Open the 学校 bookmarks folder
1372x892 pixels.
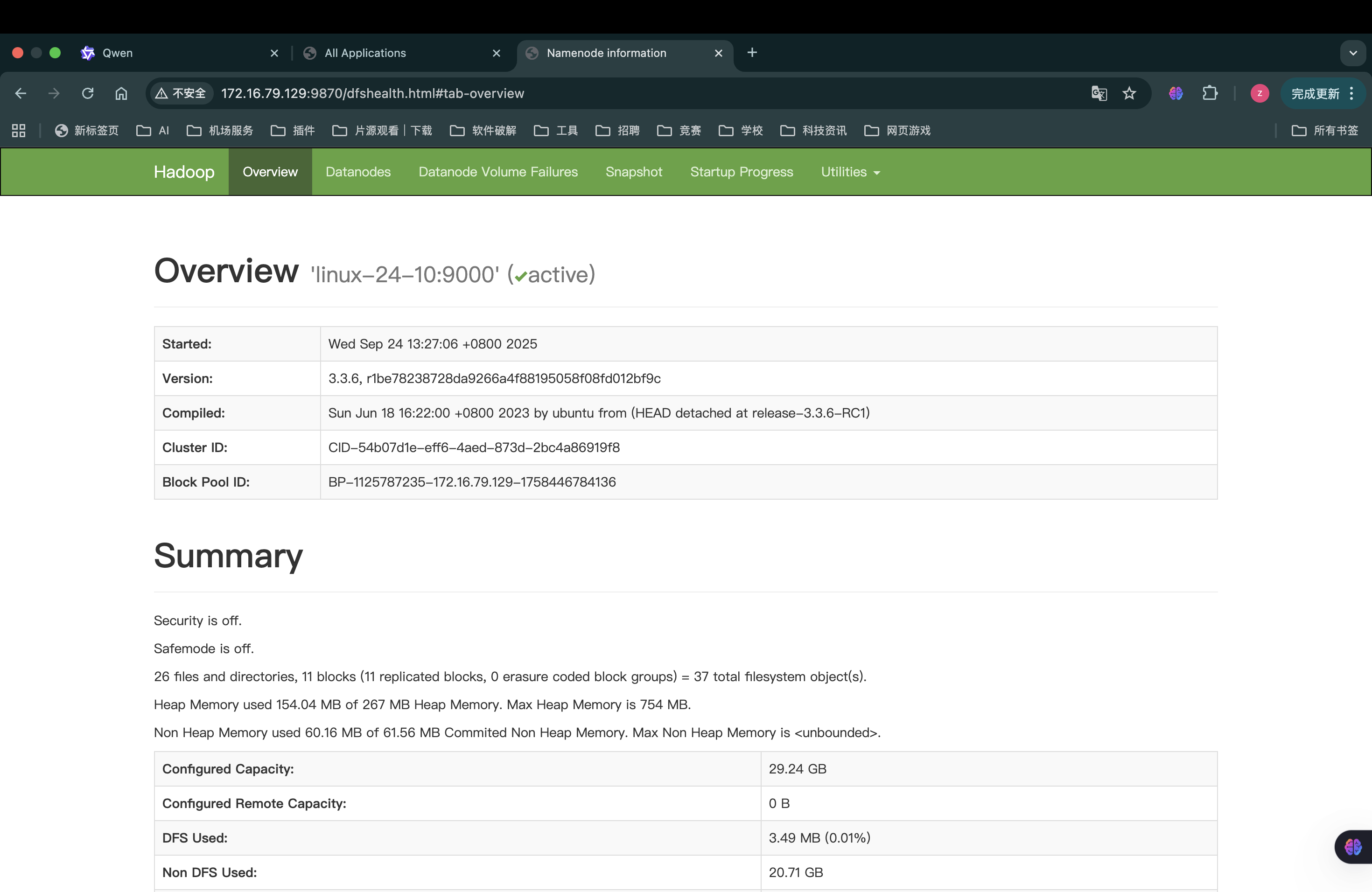[x=741, y=131]
